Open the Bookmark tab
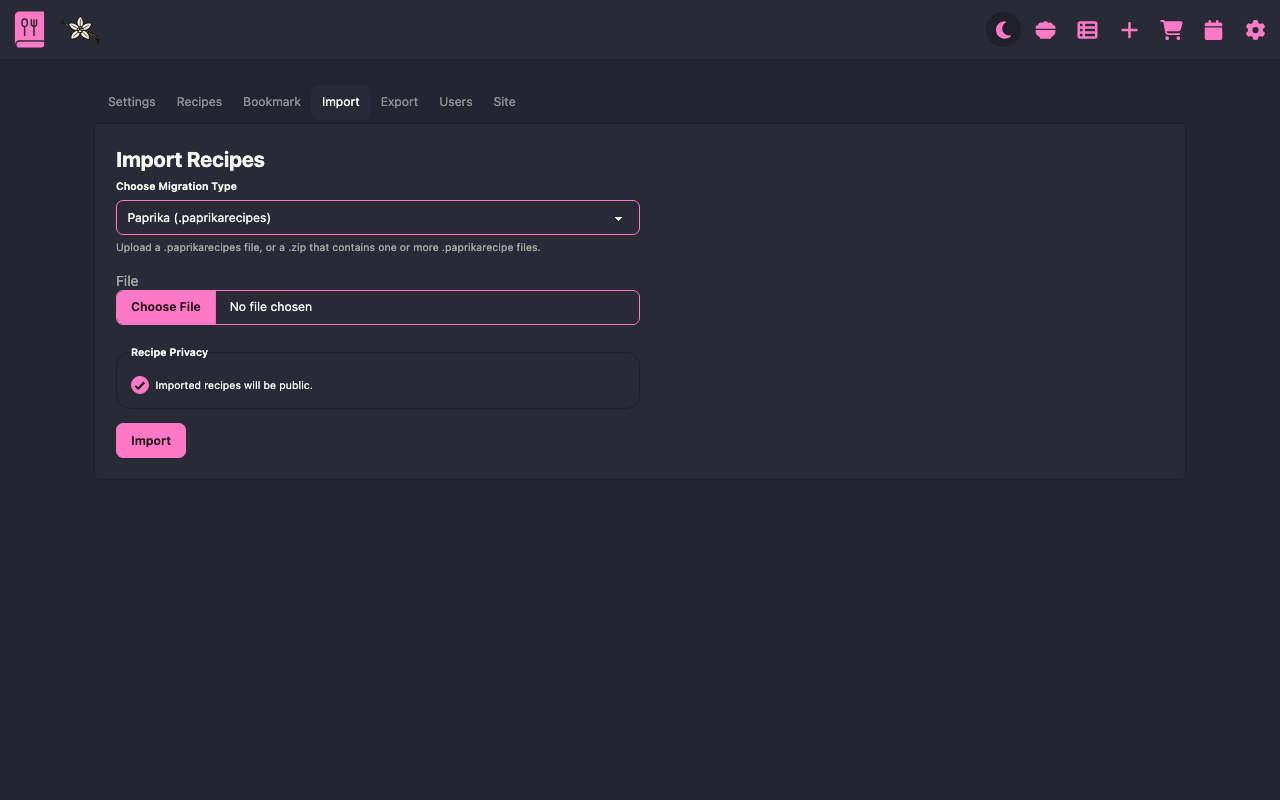 click(x=272, y=102)
